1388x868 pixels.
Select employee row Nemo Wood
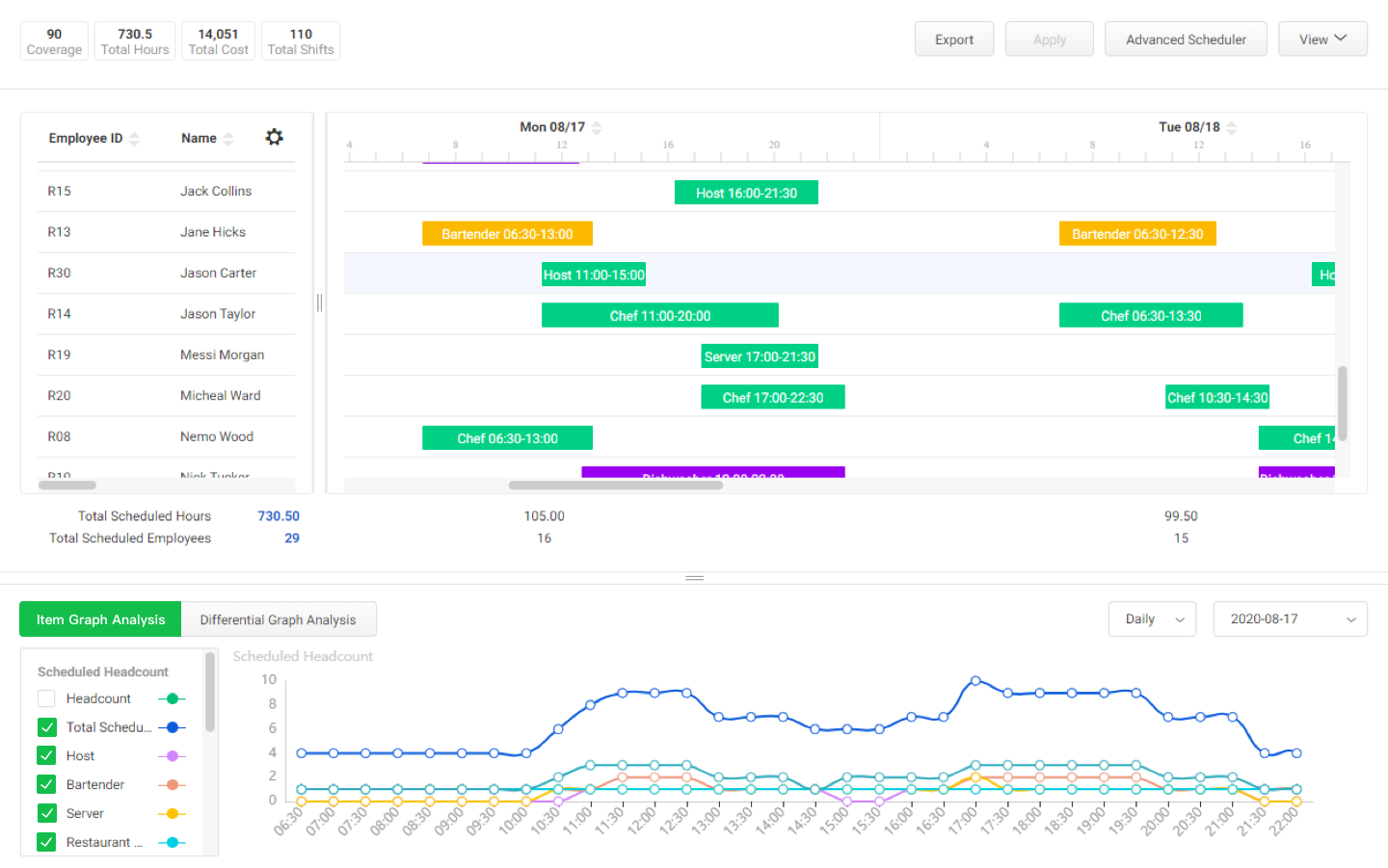[x=166, y=436]
